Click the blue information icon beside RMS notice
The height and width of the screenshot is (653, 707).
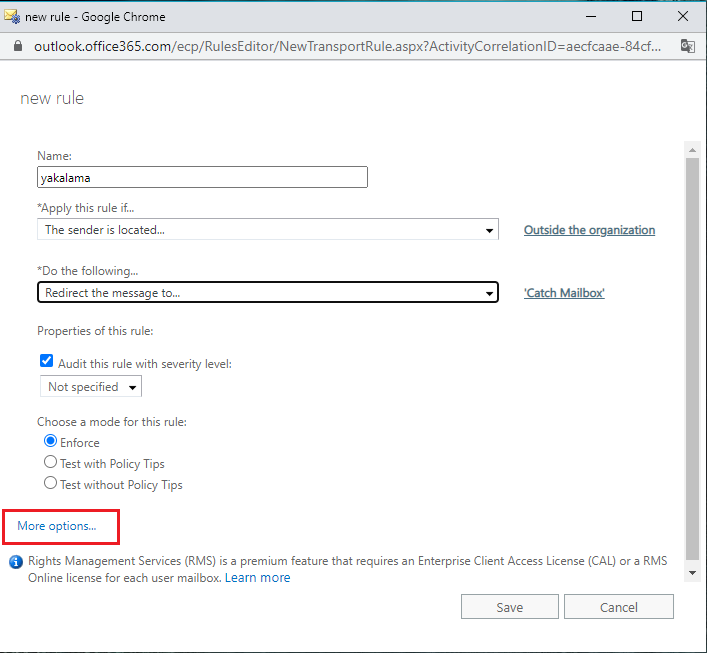click(16, 562)
